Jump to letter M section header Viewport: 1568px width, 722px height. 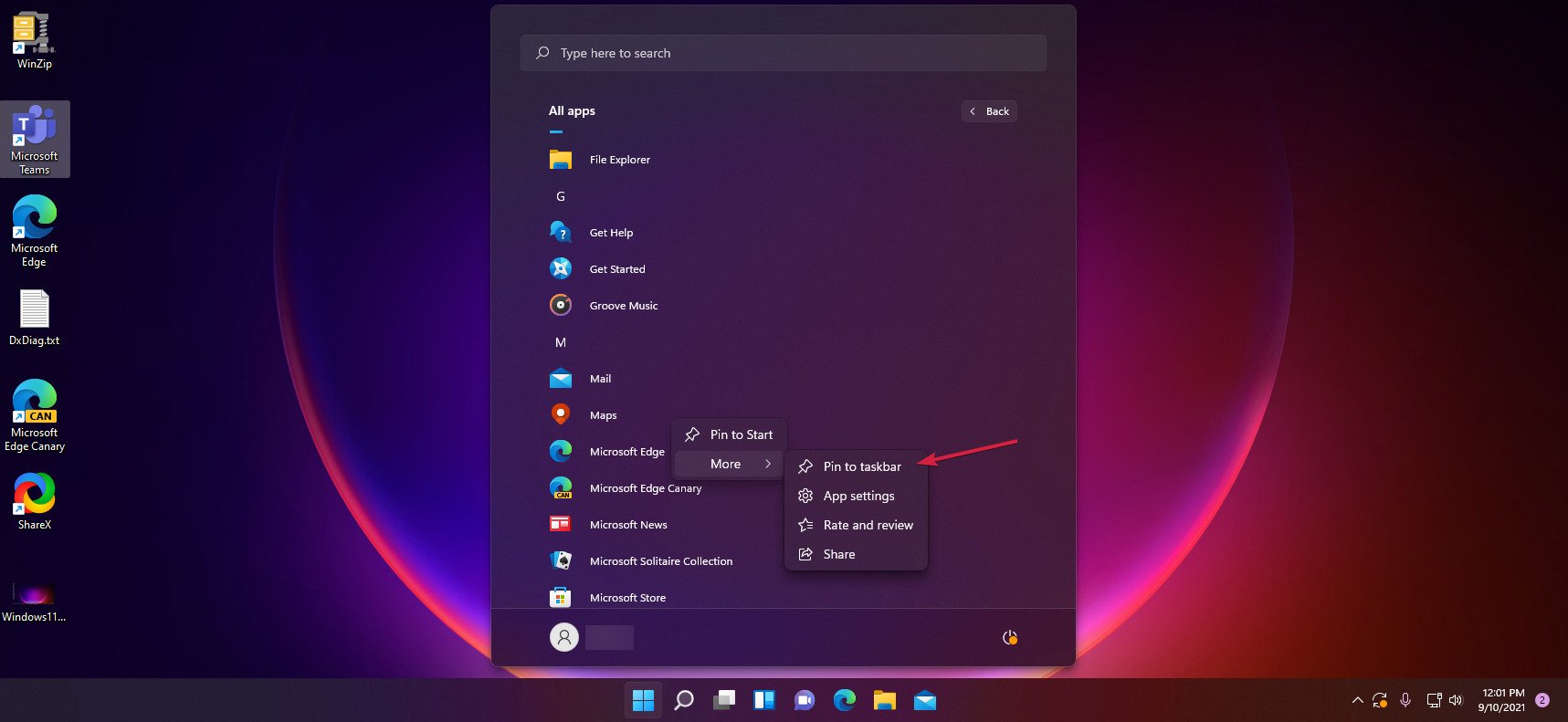pyautogui.click(x=561, y=342)
